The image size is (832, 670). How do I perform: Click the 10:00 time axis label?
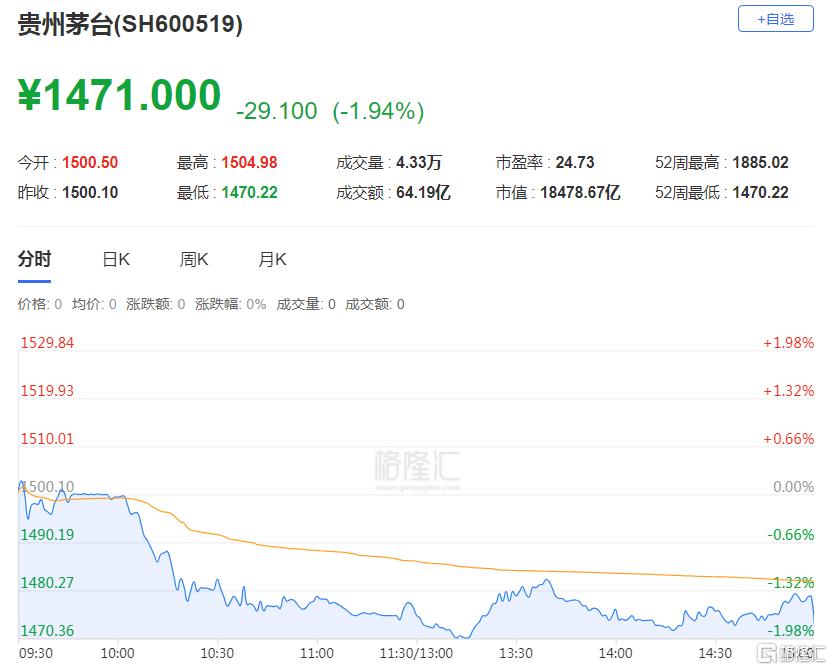(117, 653)
